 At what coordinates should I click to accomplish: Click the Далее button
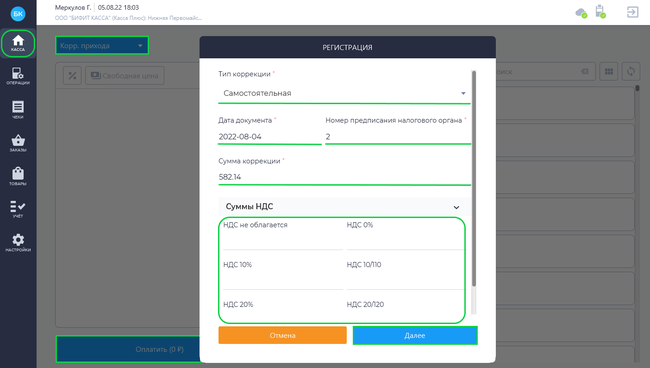[415, 335]
